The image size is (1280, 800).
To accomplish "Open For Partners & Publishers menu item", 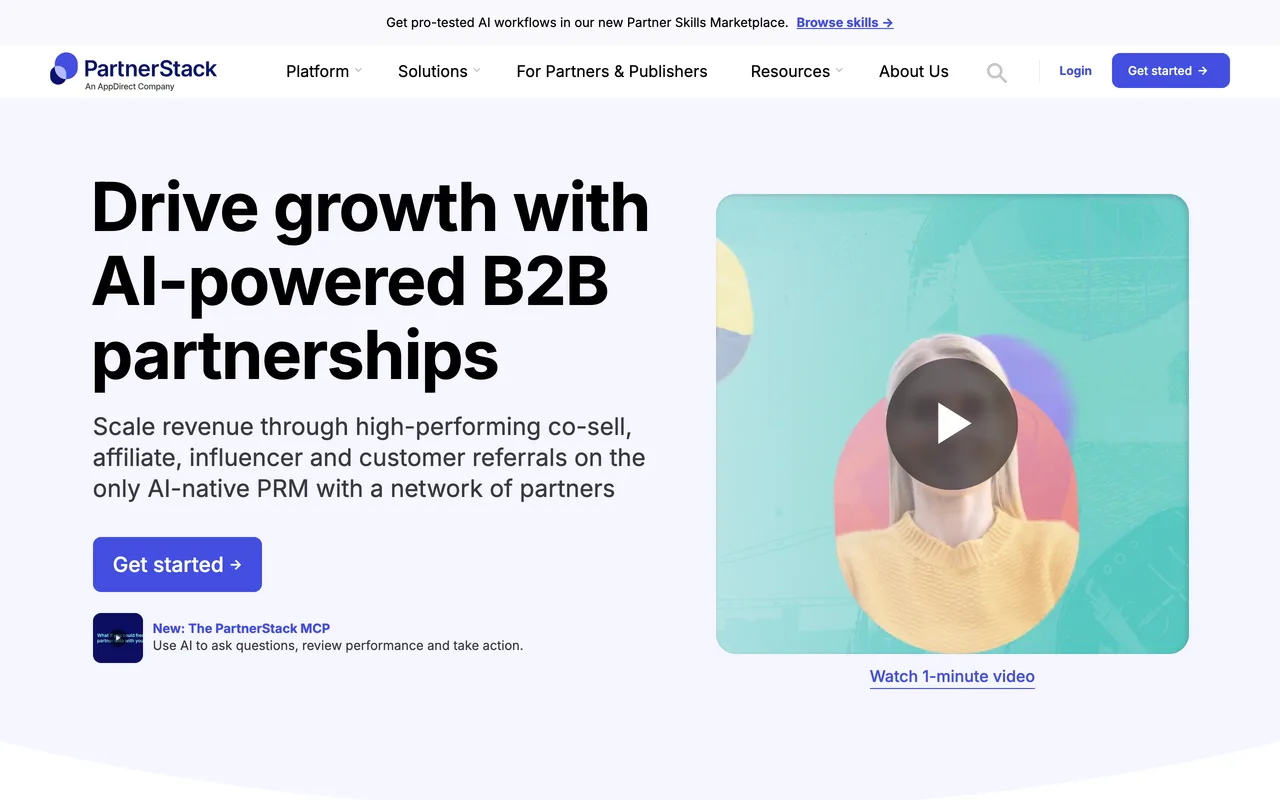I will point(612,71).
